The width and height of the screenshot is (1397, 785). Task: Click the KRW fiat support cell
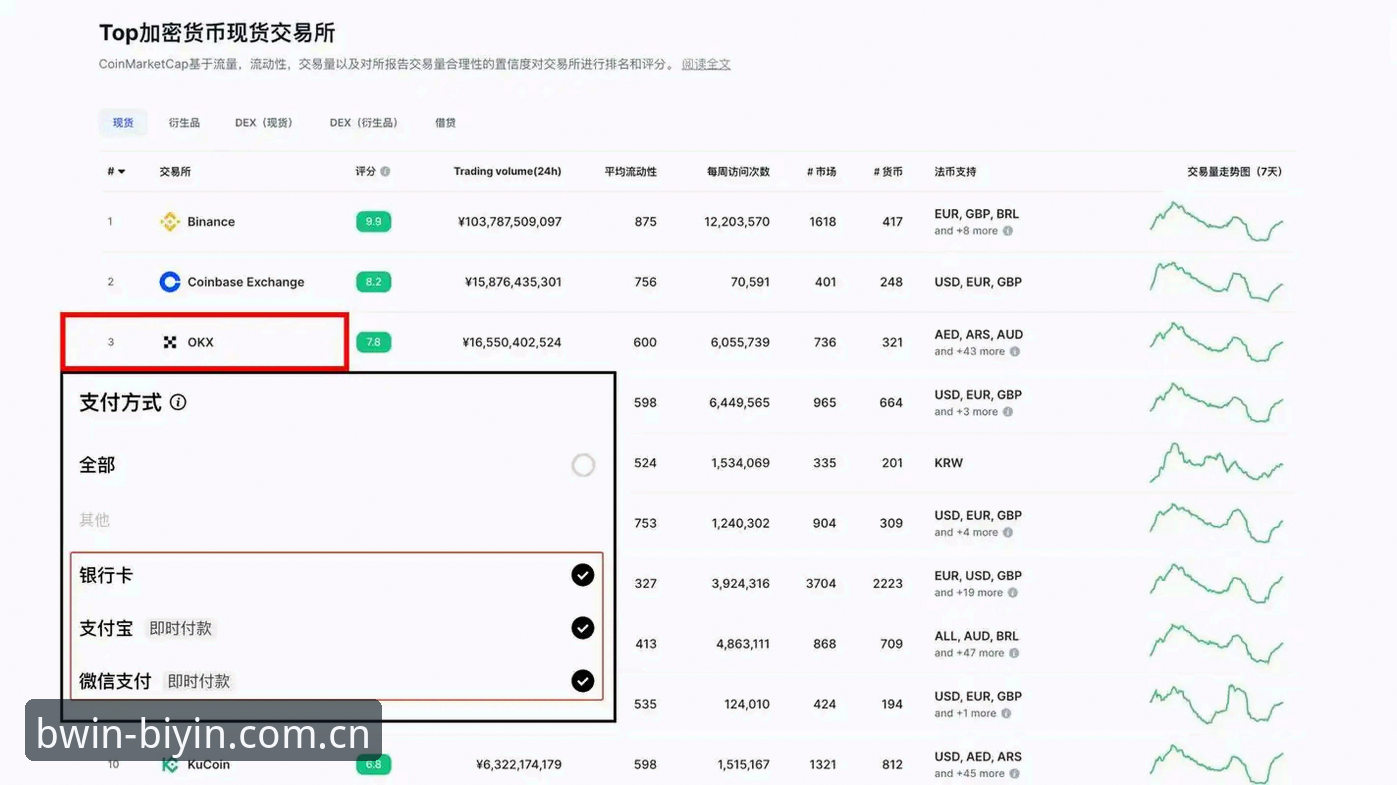[949, 463]
